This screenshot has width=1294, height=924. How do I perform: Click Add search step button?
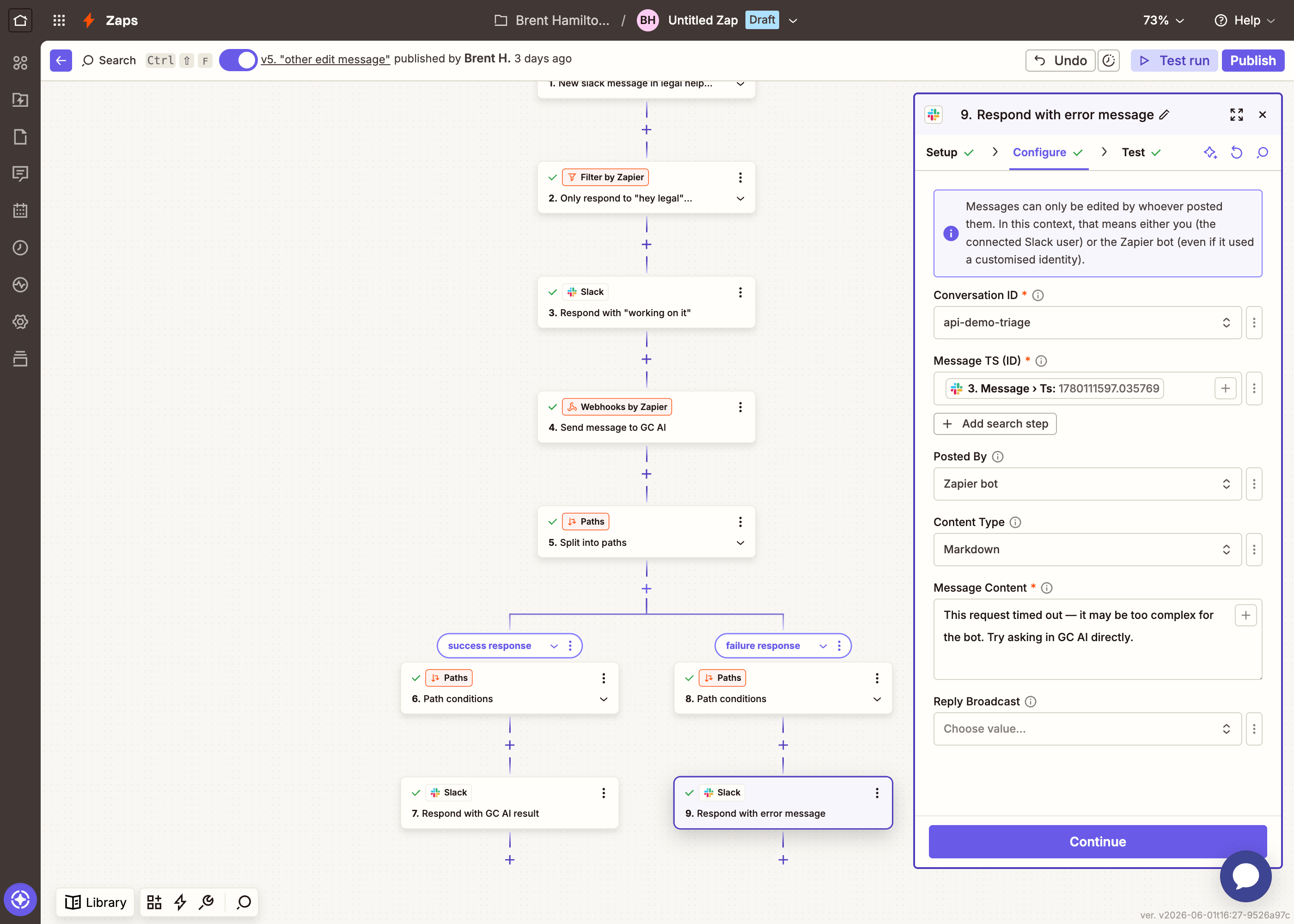995,424
